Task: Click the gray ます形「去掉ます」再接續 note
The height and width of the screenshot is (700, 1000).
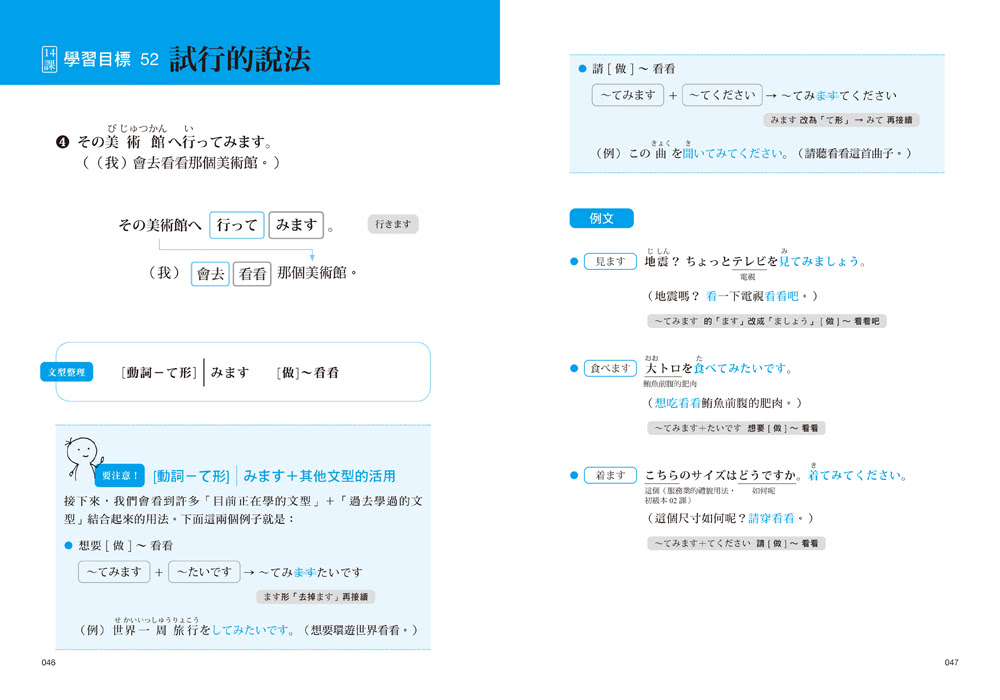Action: pos(313,597)
